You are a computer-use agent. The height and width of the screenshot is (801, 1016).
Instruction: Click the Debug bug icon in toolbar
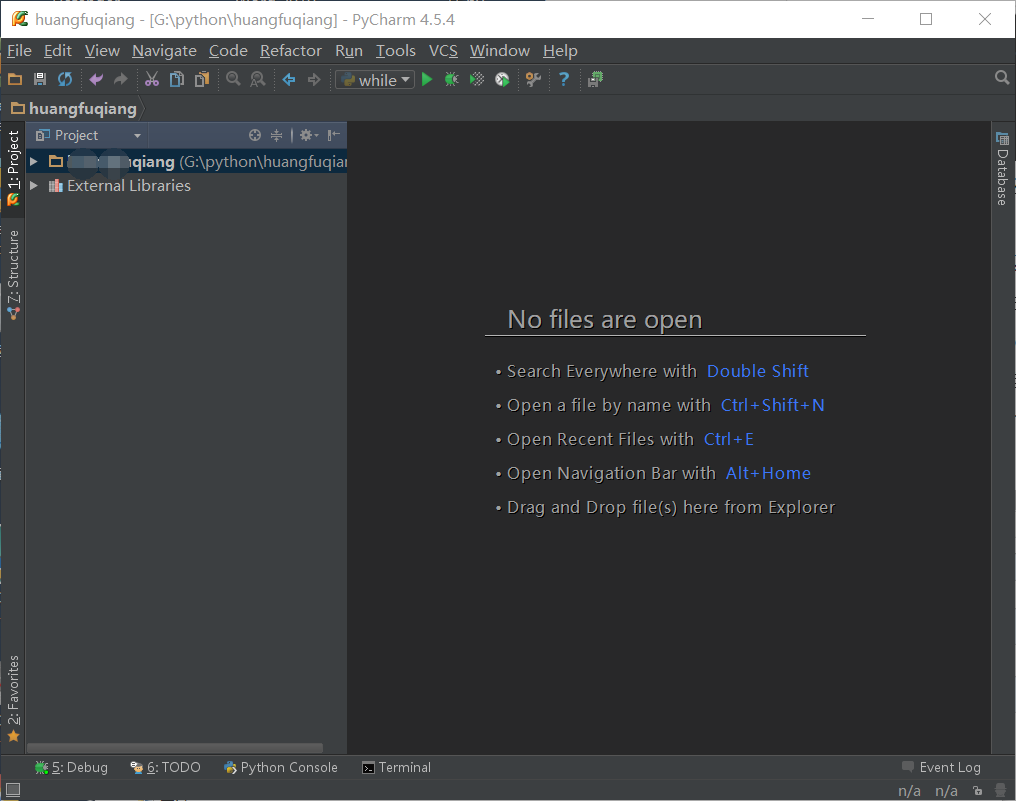pos(452,80)
